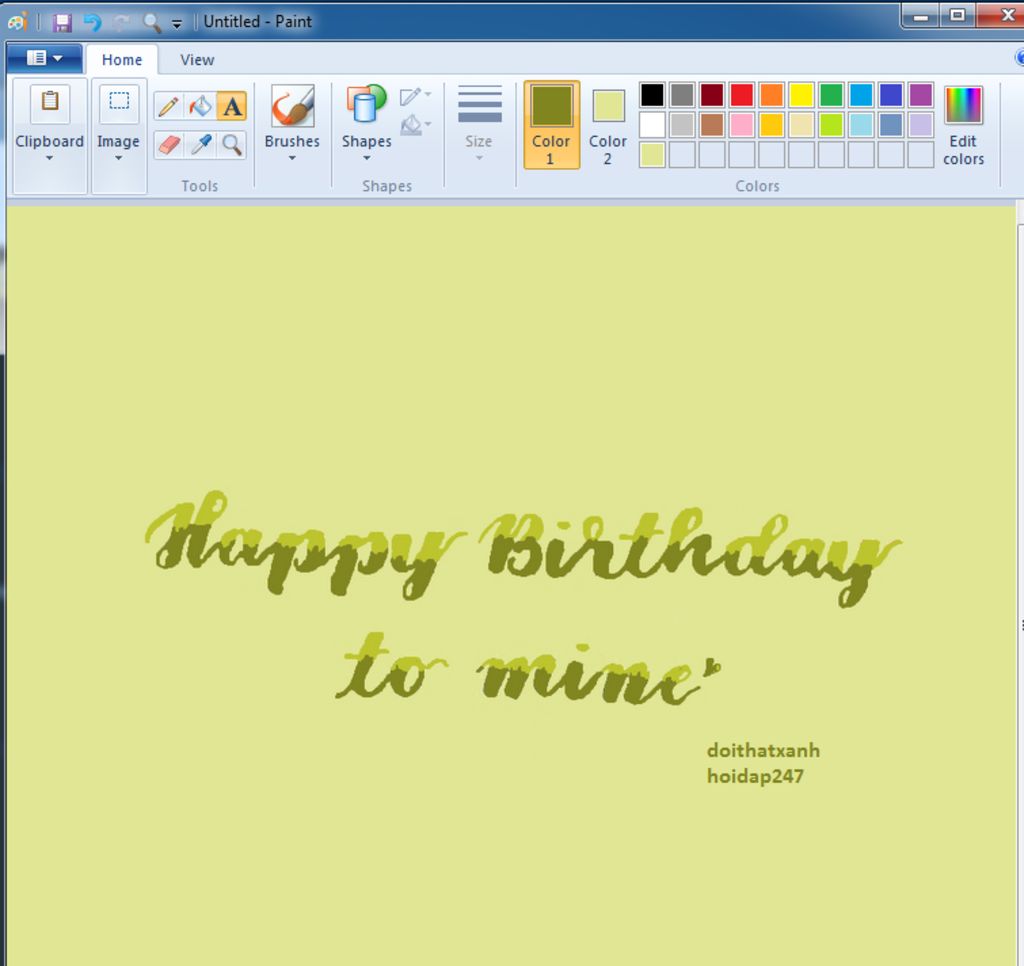Image resolution: width=1024 pixels, height=966 pixels.
Task: Pick the dark red color swatch
Action: click(x=712, y=95)
